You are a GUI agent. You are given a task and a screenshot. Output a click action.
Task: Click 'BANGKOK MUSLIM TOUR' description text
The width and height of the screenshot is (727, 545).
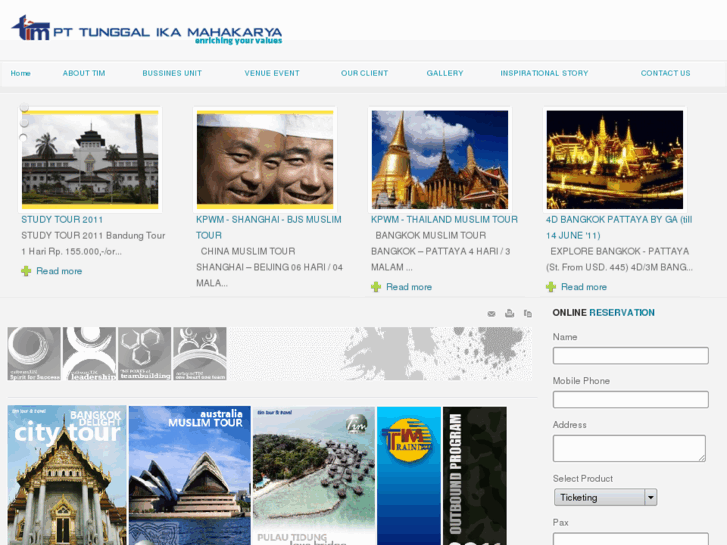click(431, 236)
